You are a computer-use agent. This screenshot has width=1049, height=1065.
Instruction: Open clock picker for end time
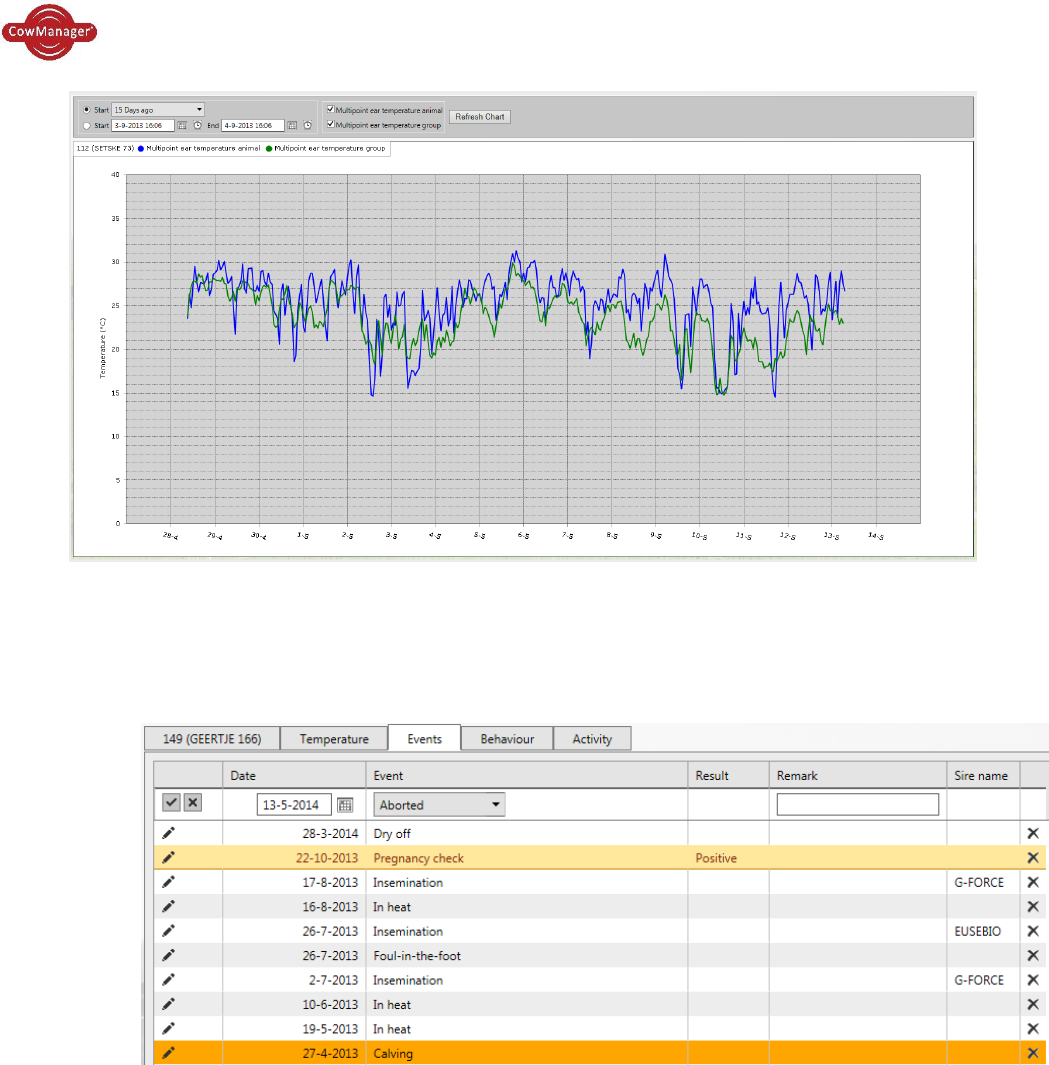308,126
